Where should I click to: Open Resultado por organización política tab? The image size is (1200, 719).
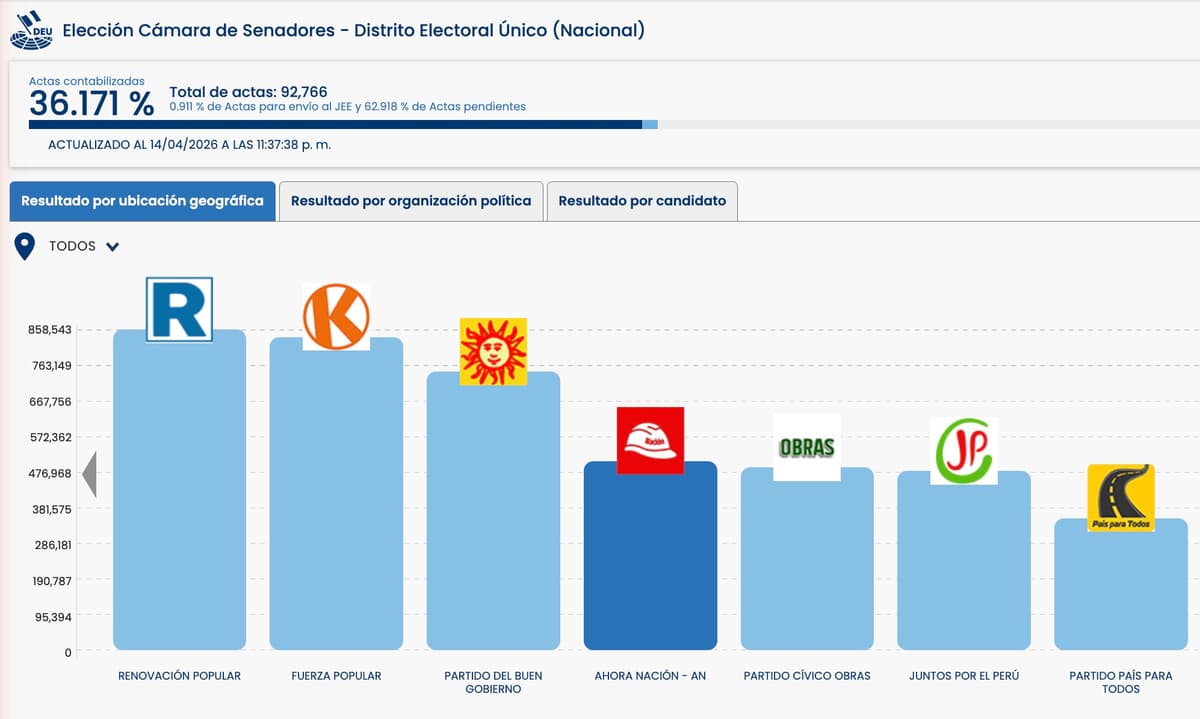click(411, 201)
